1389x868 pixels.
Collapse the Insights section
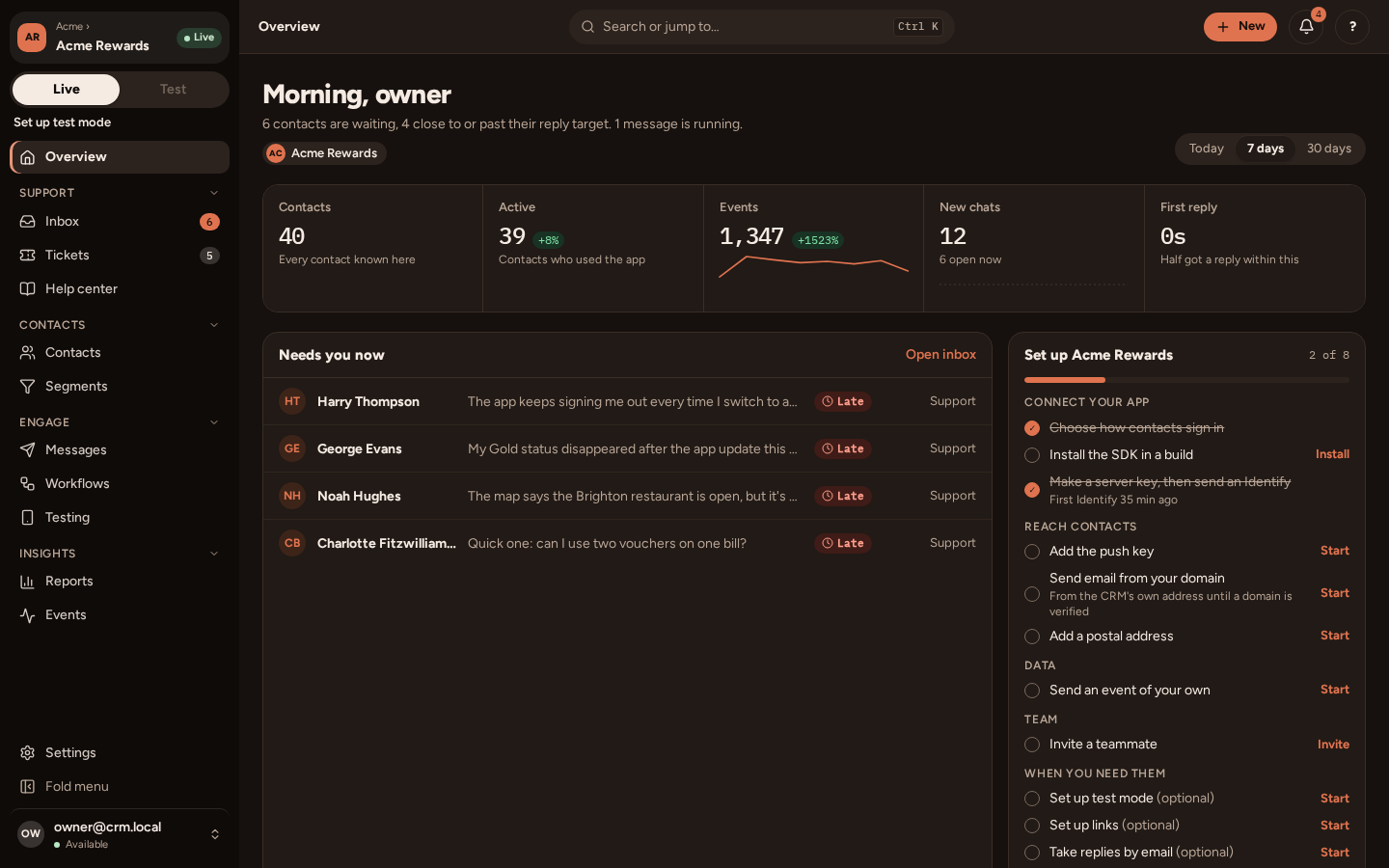coord(214,554)
